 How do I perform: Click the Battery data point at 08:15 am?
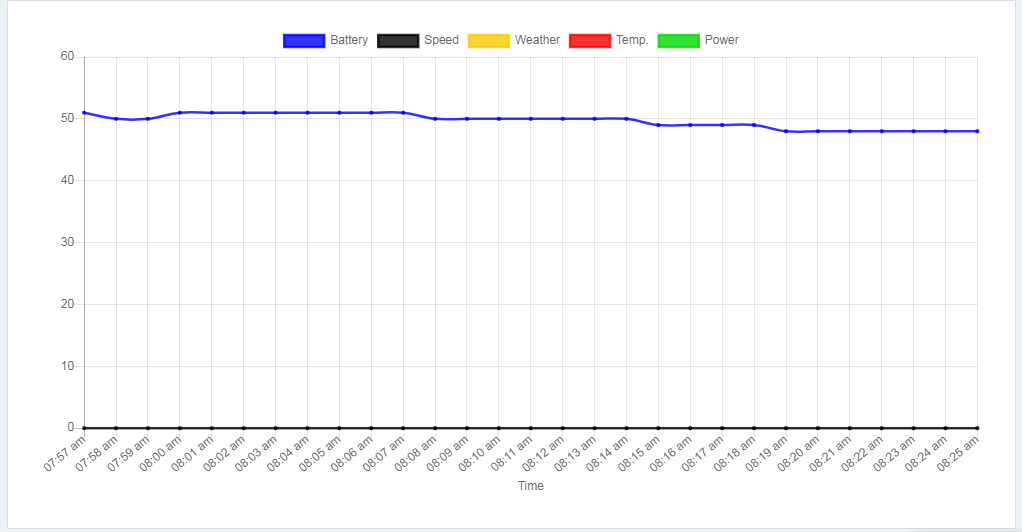click(658, 125)
